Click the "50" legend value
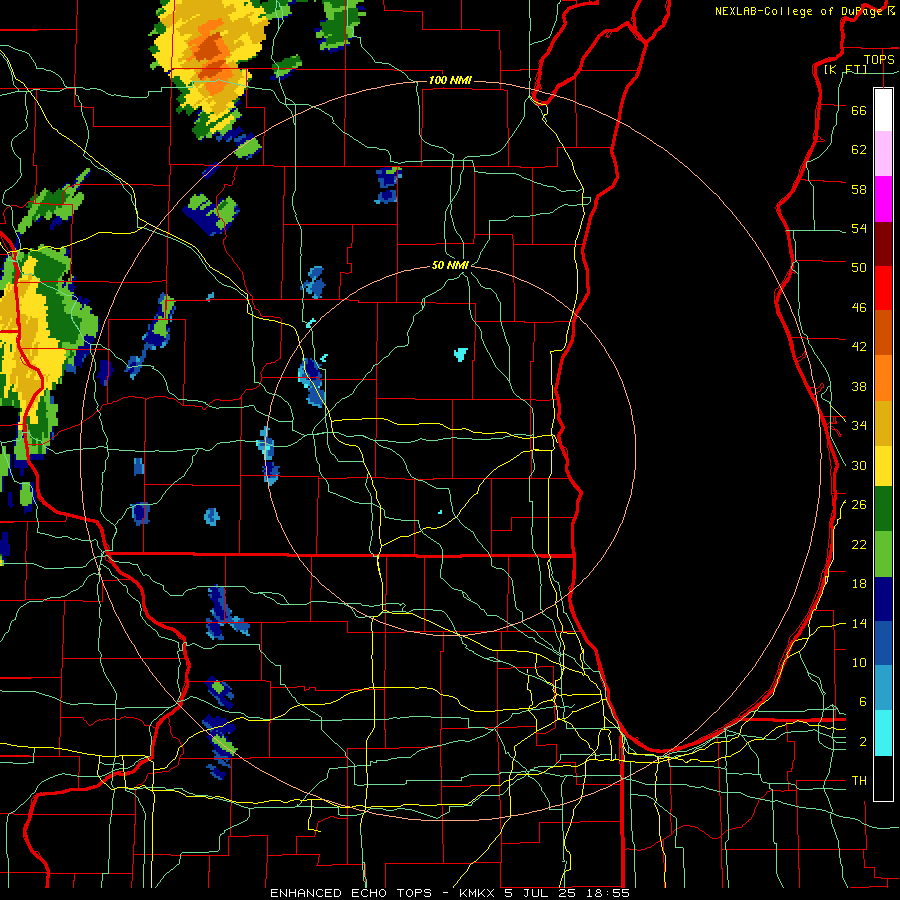The width and height of the screenshot is (900, 900). (859, 267)
